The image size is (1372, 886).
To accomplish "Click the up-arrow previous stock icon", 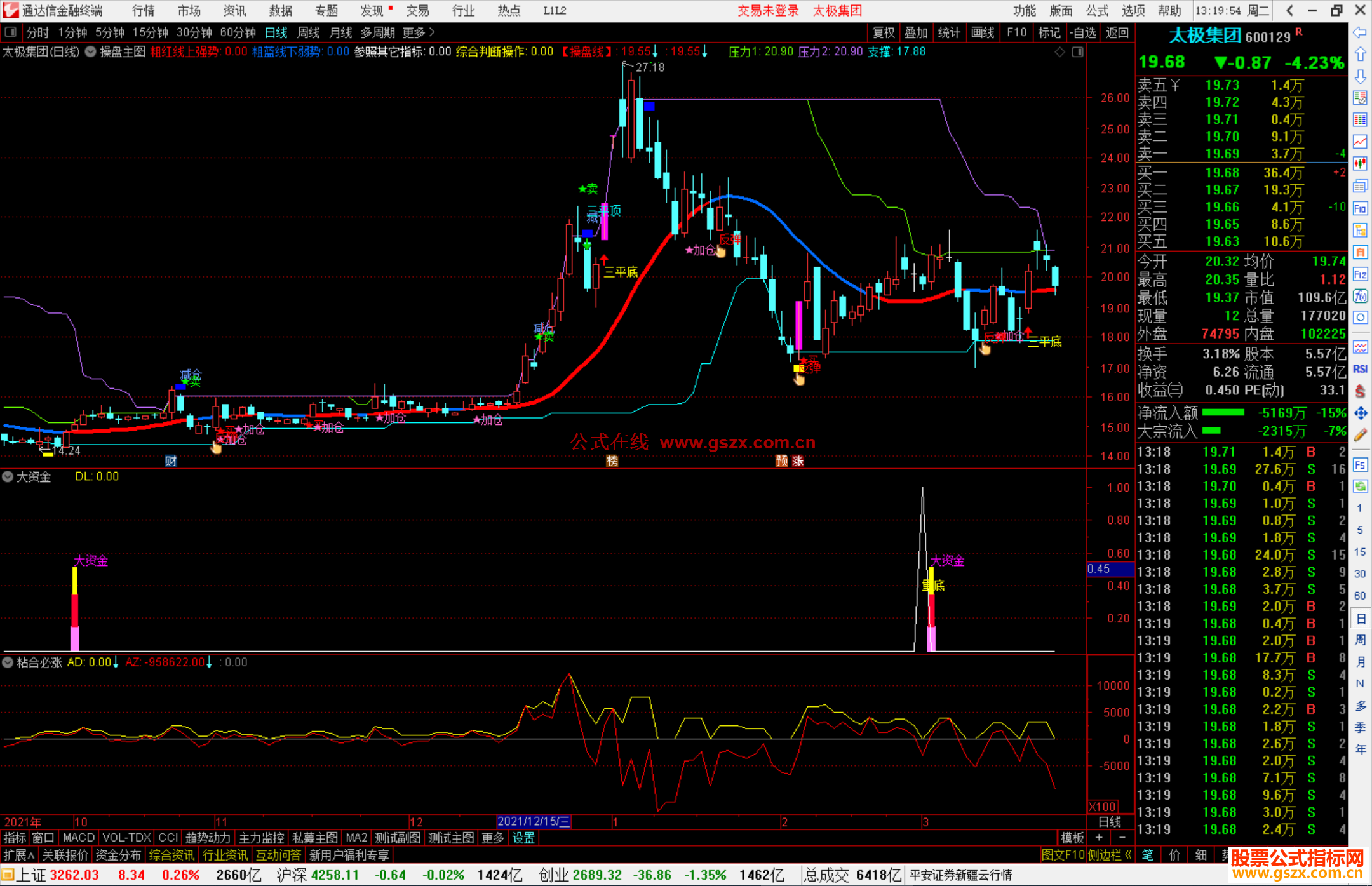I will 1360,54.
